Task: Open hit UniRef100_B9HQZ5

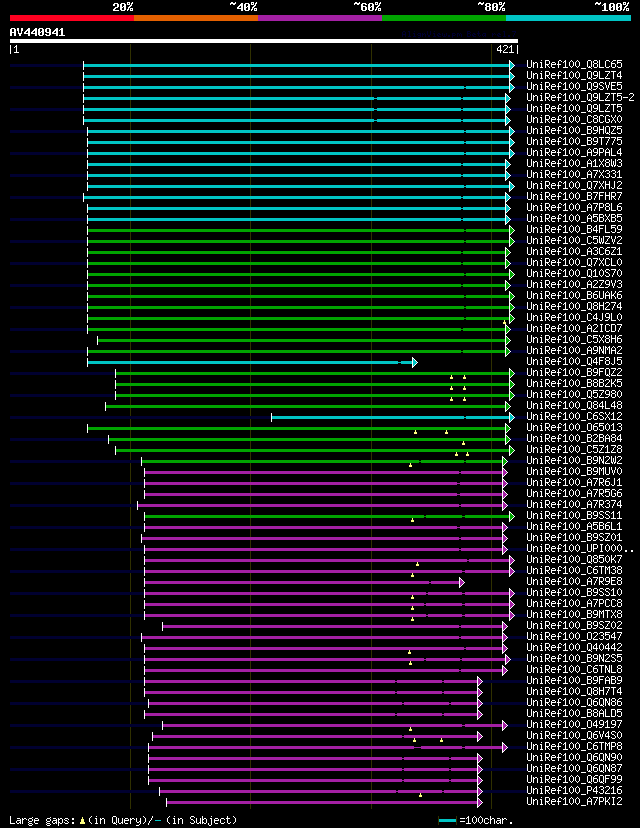Action: pyautogui.click(x=575, y=130)
